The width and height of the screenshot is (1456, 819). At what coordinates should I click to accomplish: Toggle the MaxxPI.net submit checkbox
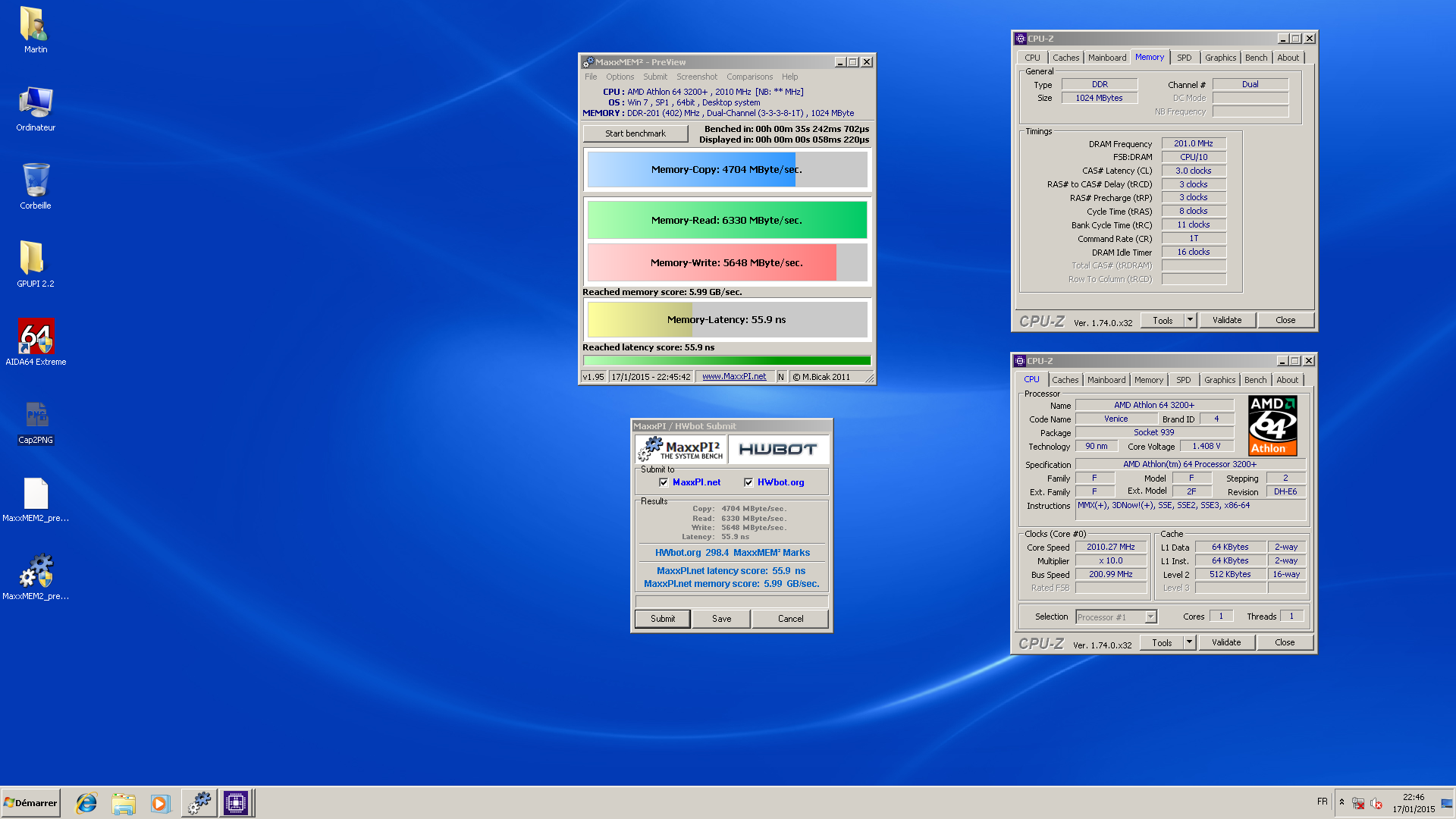(x=664, y=482)
